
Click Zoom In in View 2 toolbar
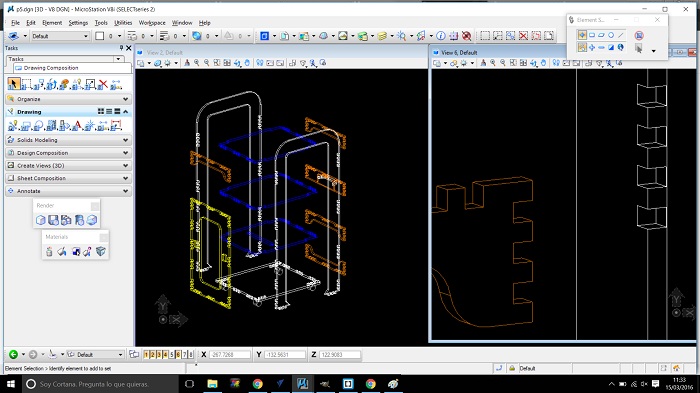[x=197, y=63]
